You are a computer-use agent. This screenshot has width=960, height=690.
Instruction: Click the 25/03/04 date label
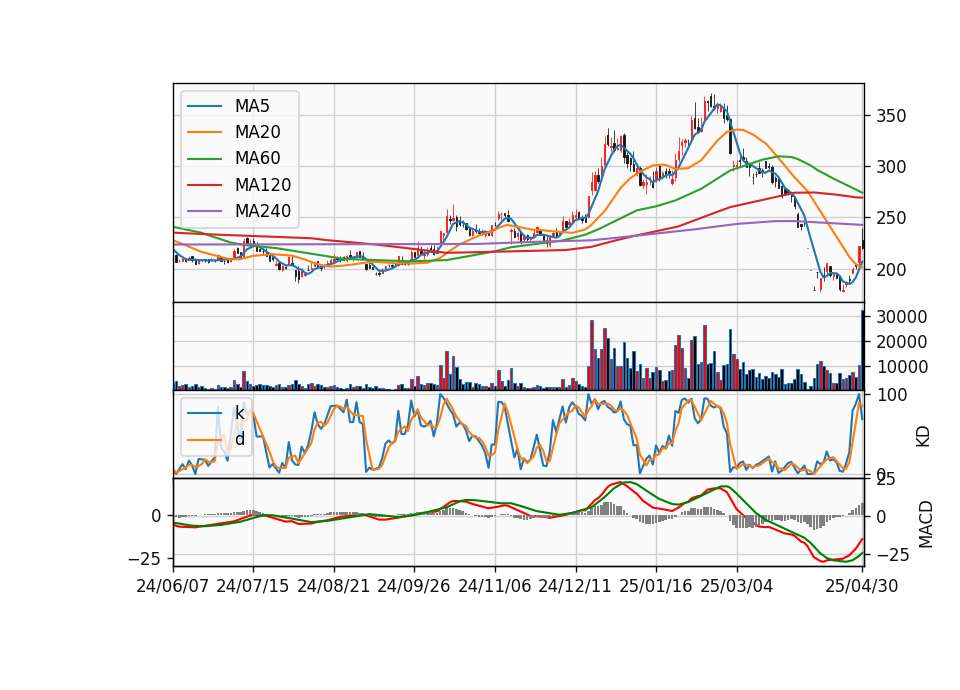coord(737,586)
